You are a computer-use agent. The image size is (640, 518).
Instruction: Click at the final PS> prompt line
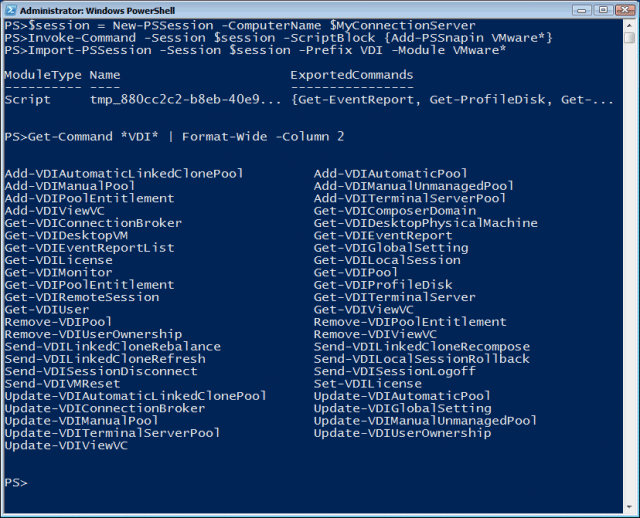tap(16, 483)
